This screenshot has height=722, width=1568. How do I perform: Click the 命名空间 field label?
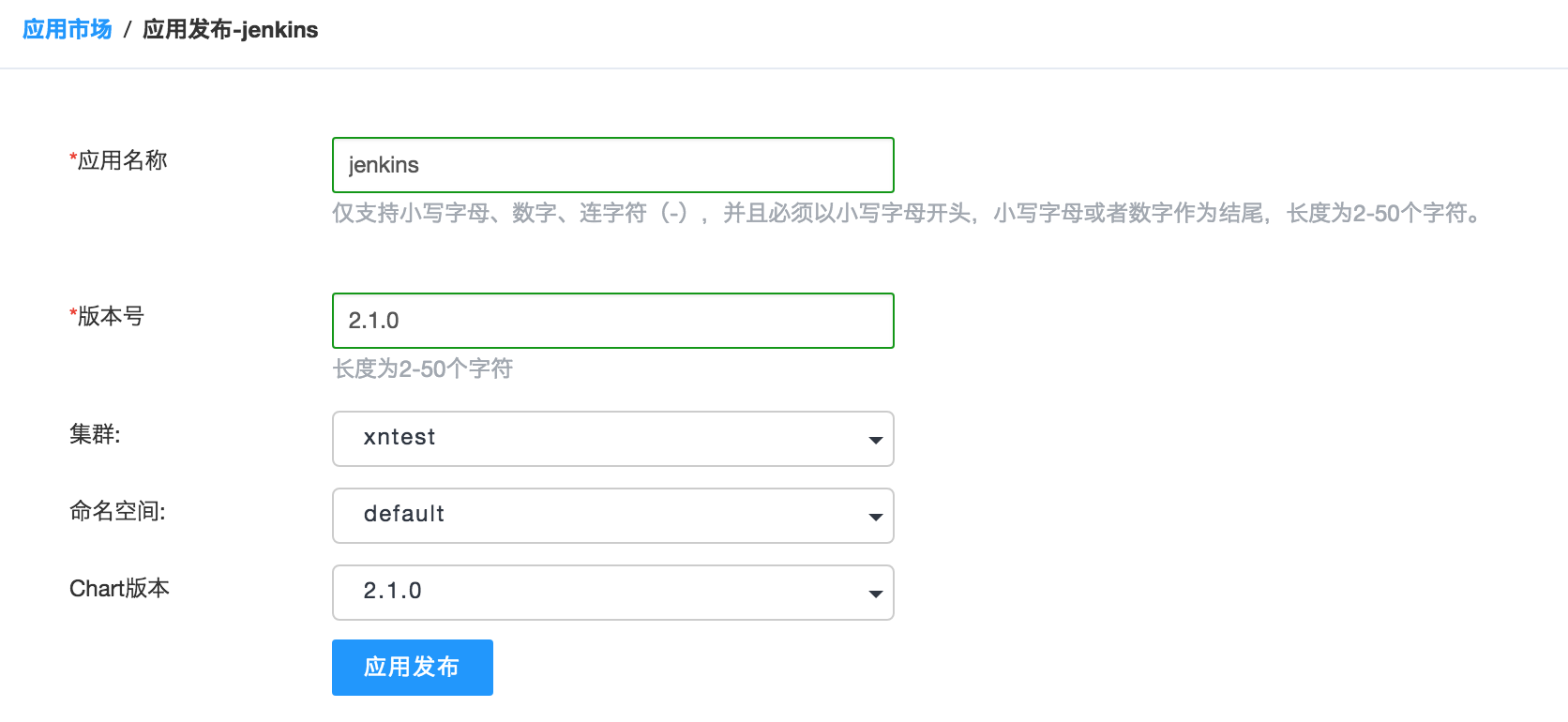pos(117,513)
